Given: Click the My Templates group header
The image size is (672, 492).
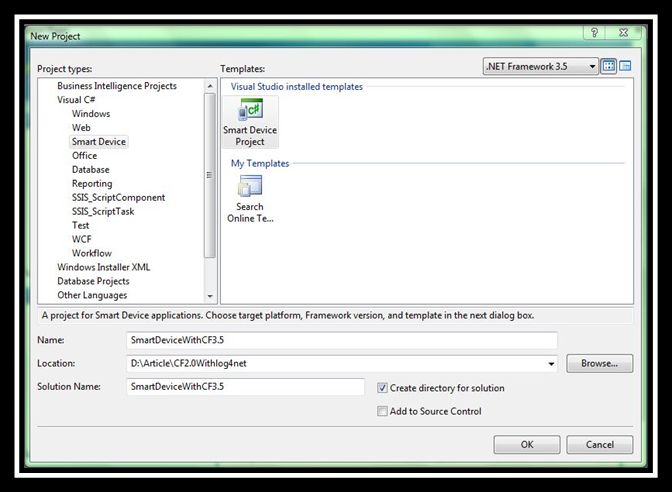Looking at the screenshot, I should pyautogui.click(x=260, y=163).
